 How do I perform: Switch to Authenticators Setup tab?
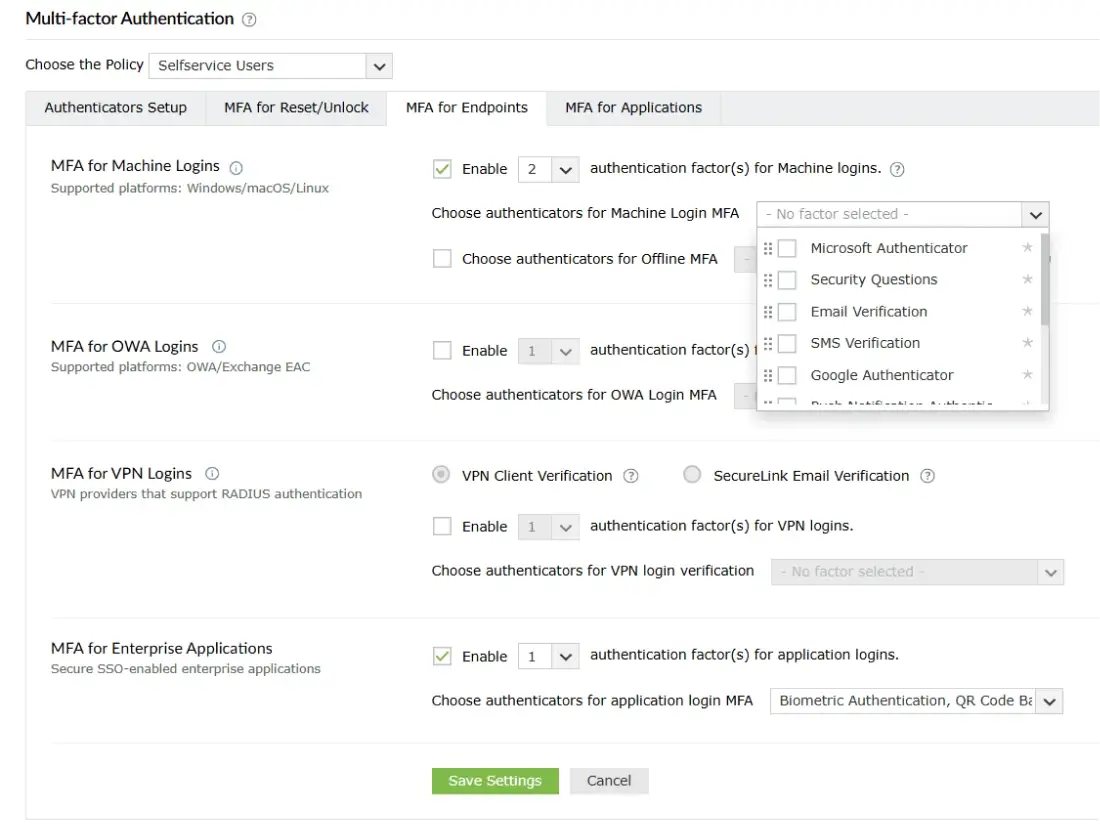[x=115, y=108]
